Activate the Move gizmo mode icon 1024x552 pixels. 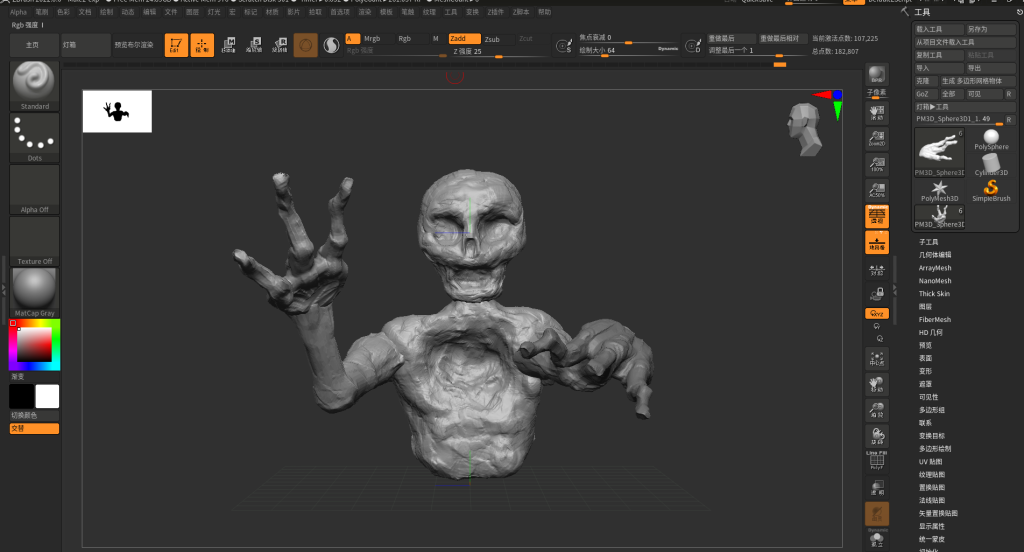pyautogui.click(x=228, y=45)
